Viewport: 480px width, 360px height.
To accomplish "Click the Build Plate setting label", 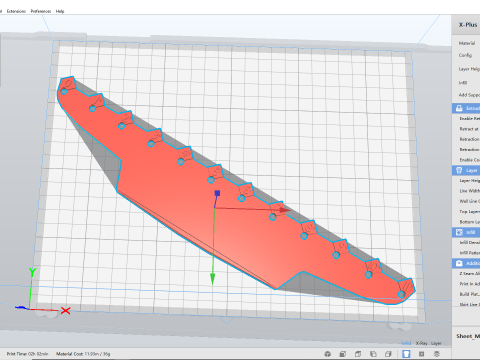I will pos(470,294).
